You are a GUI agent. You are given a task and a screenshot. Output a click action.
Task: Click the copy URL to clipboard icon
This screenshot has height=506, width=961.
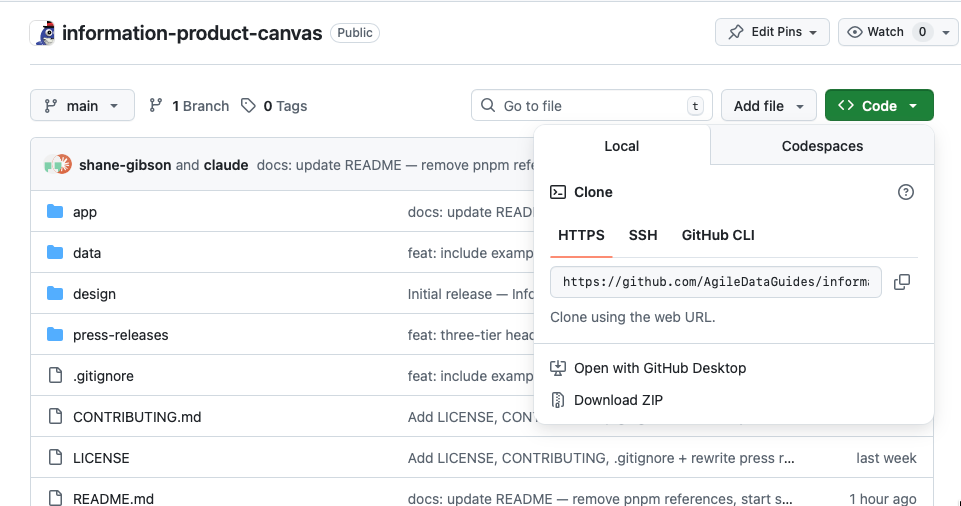pyautogui.click(x=902, y=282)
